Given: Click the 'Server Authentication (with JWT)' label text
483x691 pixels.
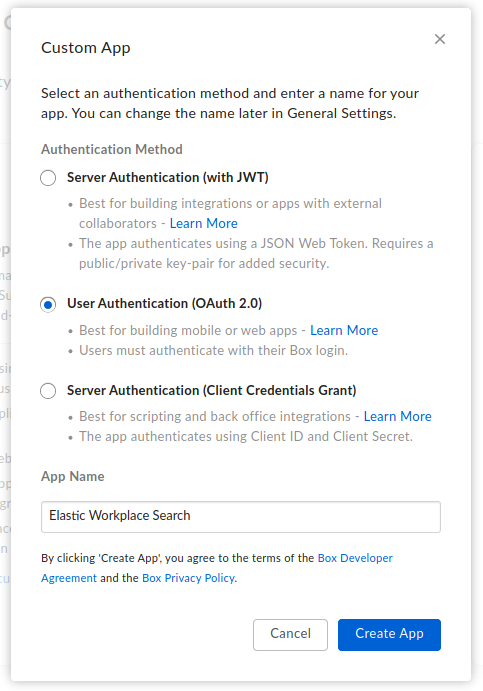Looking at the screenshot, I should coord(168,178).
